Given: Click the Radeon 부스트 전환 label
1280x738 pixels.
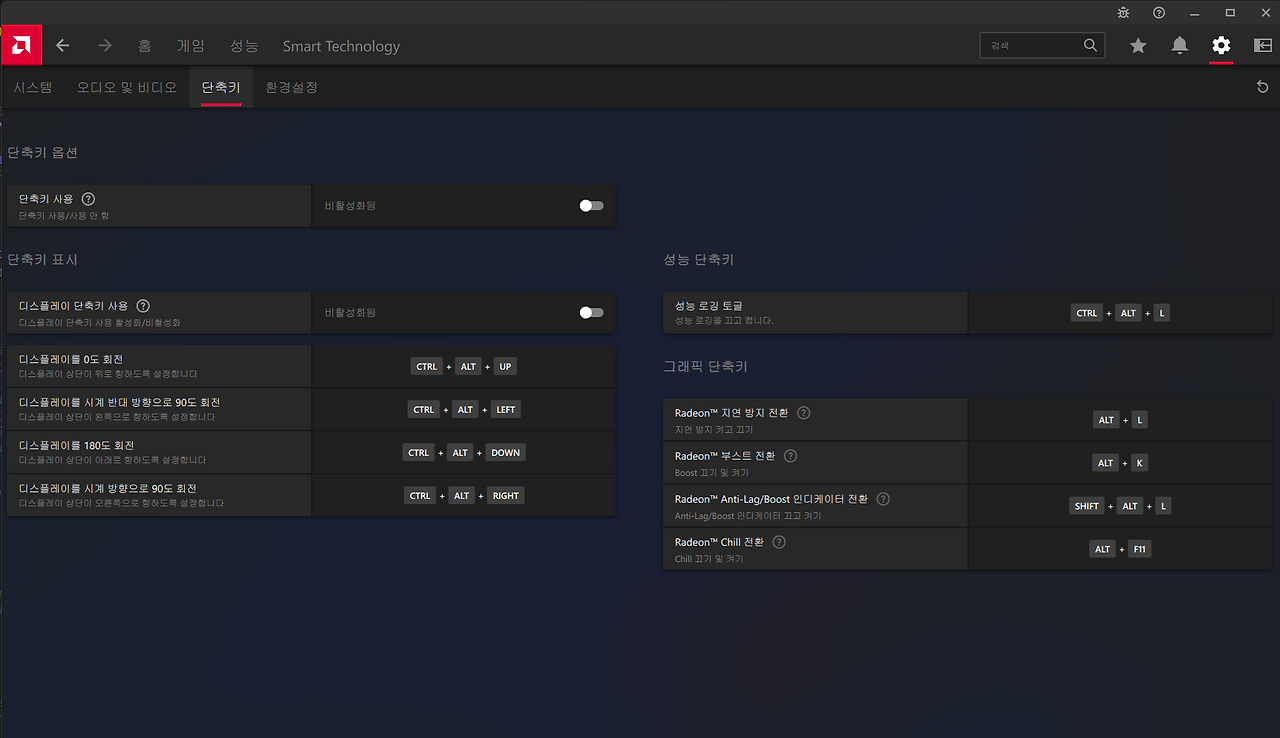Looking at the screenshot, I should 724,456.
